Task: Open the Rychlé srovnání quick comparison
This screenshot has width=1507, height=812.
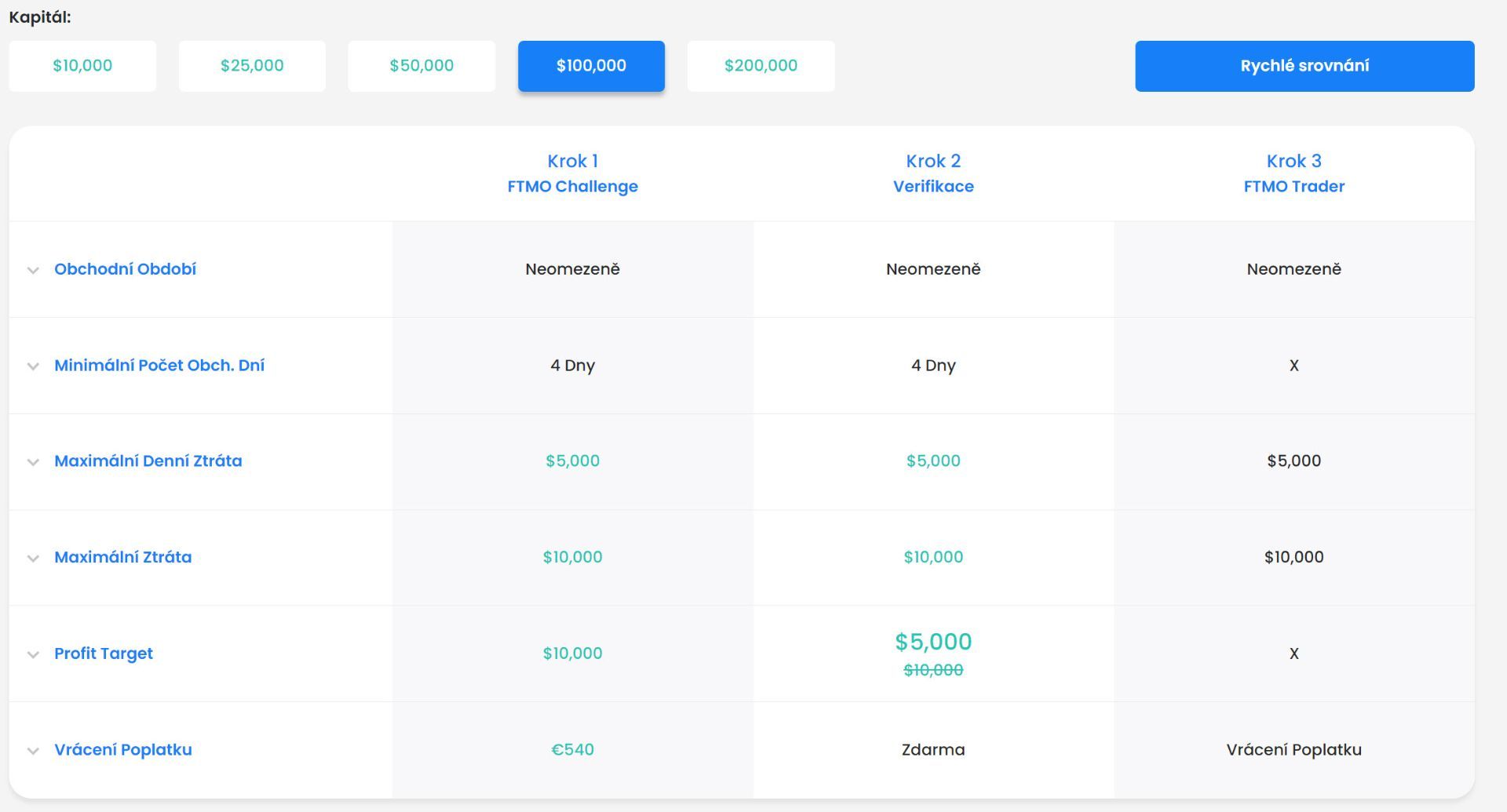Action: (x=1304, y=66)
